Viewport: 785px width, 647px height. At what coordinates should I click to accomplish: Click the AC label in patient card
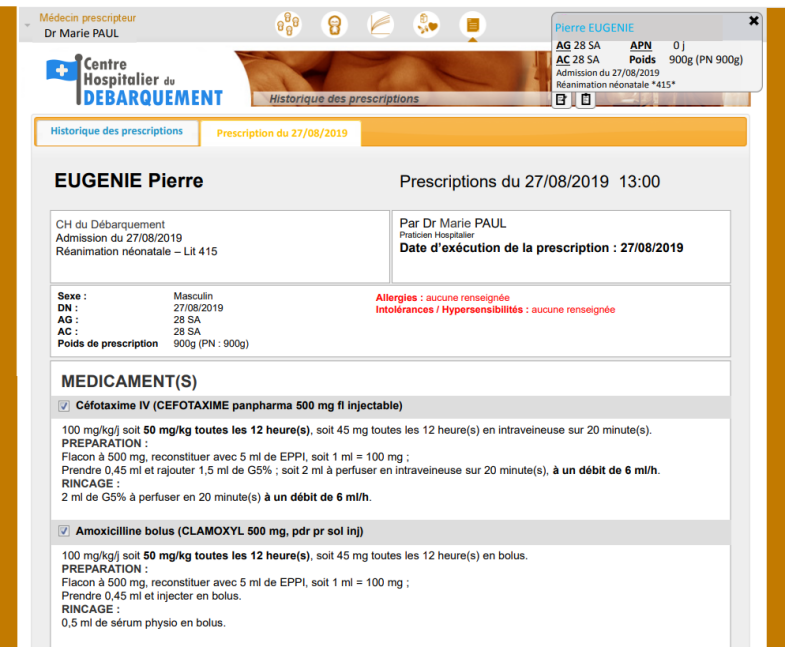pos(563,59)
